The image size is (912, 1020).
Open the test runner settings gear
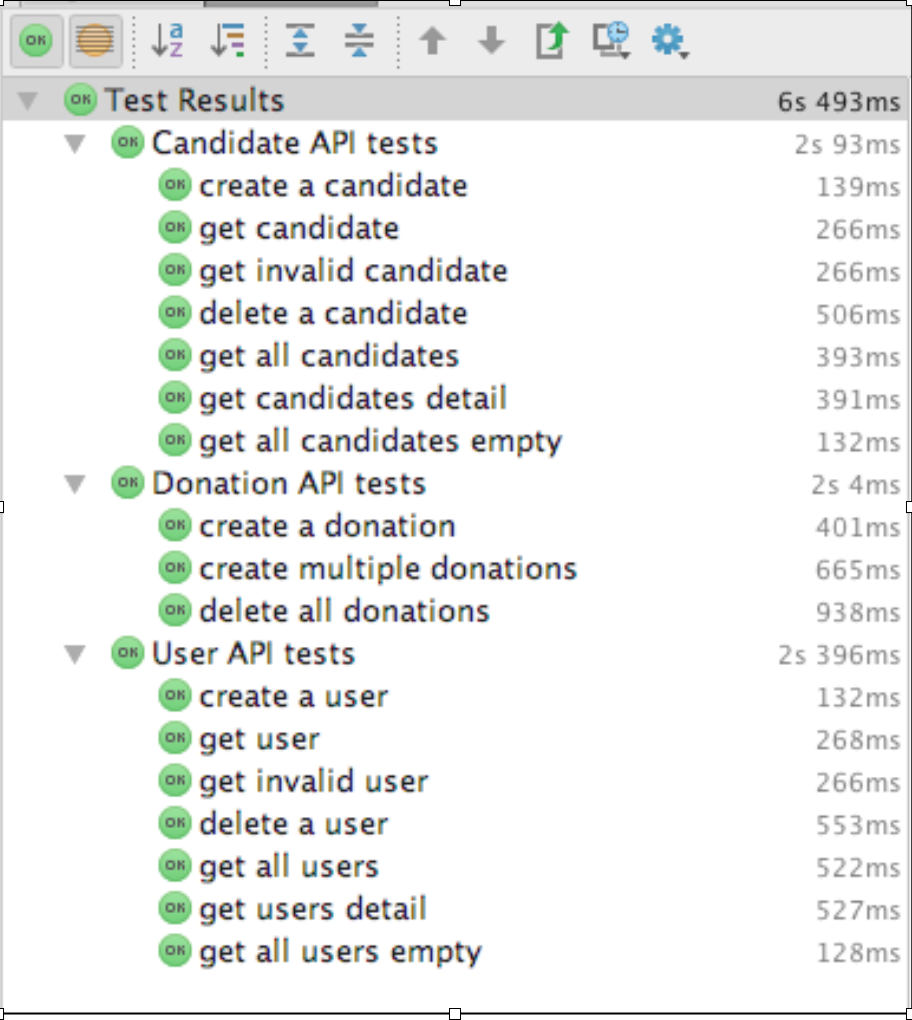[x=669, y=41]
